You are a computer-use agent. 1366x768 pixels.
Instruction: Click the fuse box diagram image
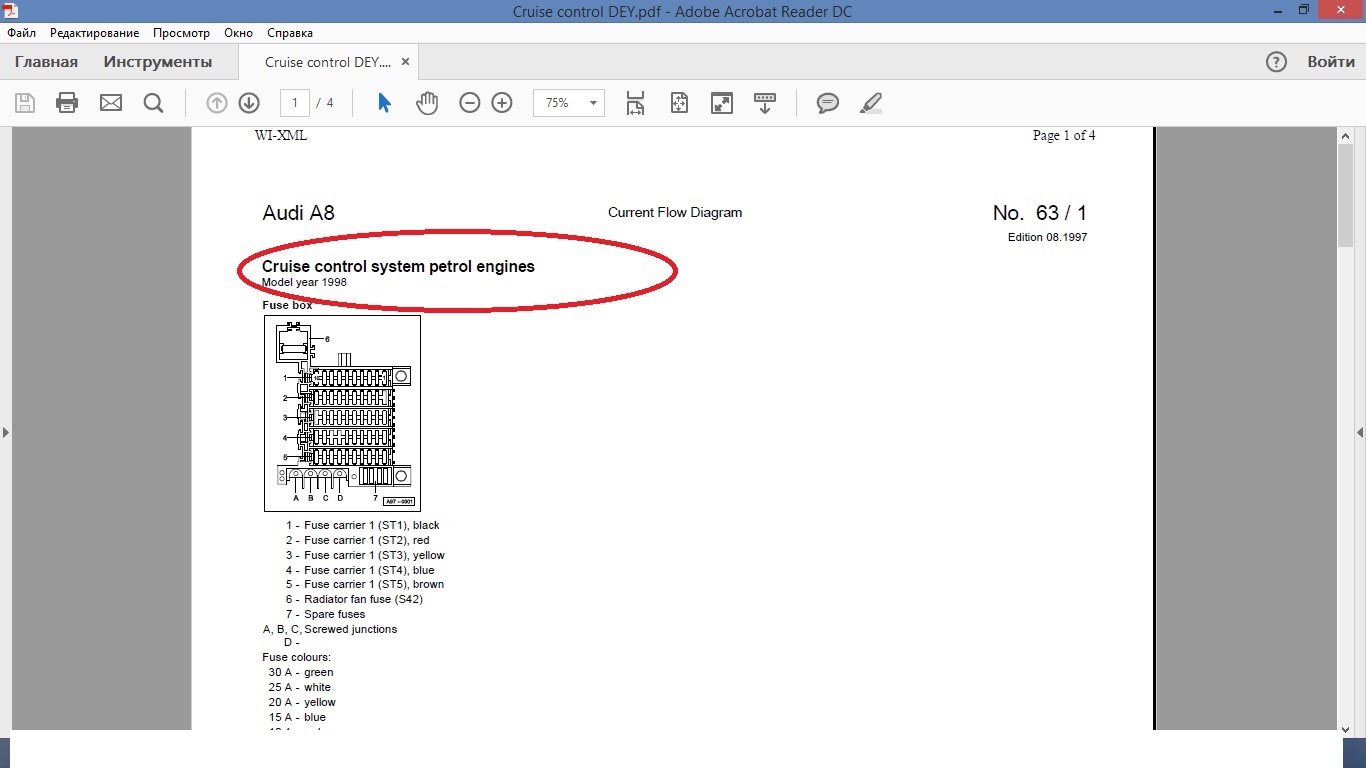pyautogui.click(x=342, y=413)
